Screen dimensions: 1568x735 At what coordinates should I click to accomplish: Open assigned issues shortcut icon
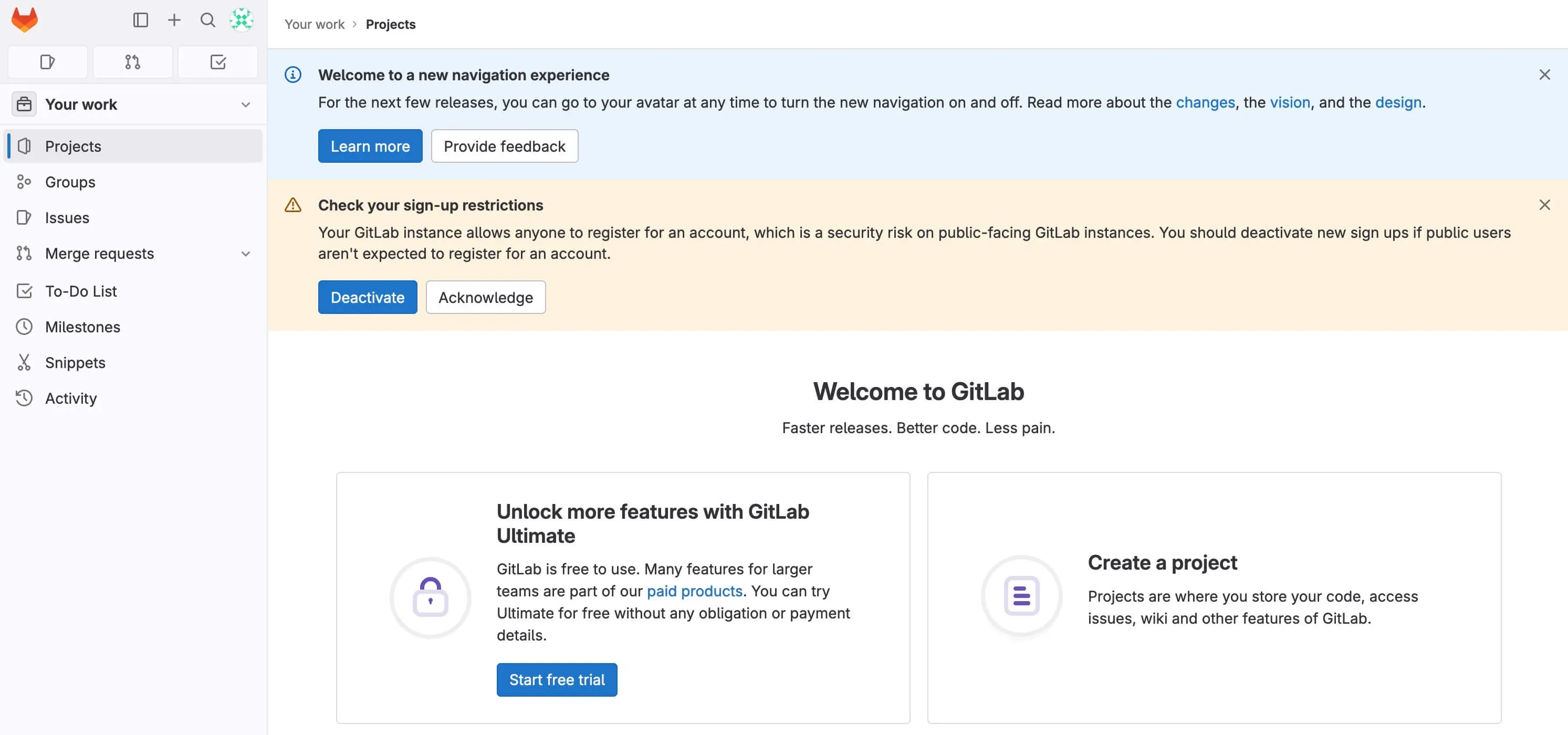[47, 61]
